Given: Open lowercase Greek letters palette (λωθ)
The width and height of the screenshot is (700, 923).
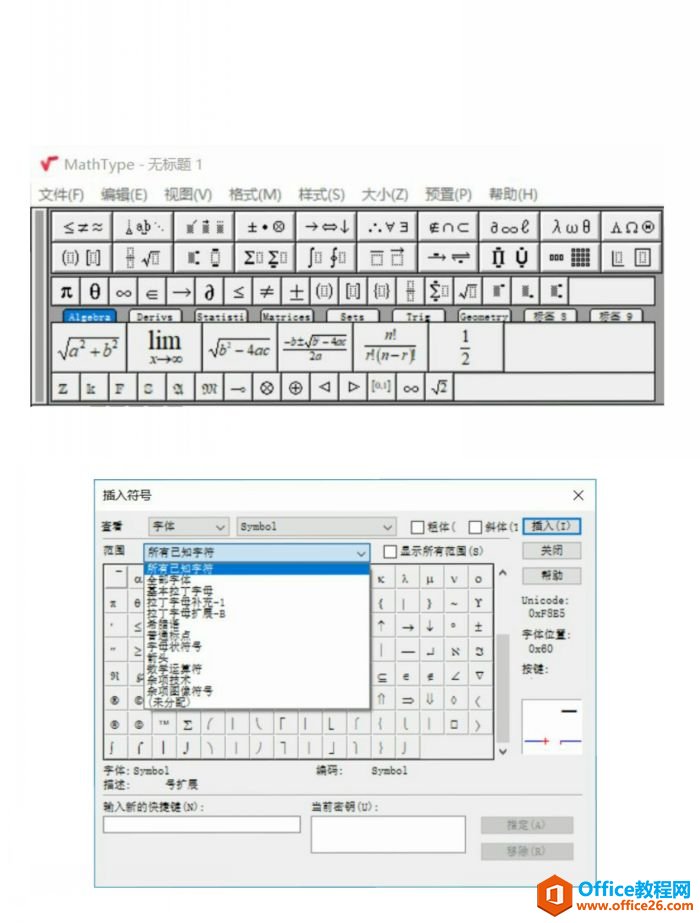Looking at the screenshot, I should click(570, 227).
